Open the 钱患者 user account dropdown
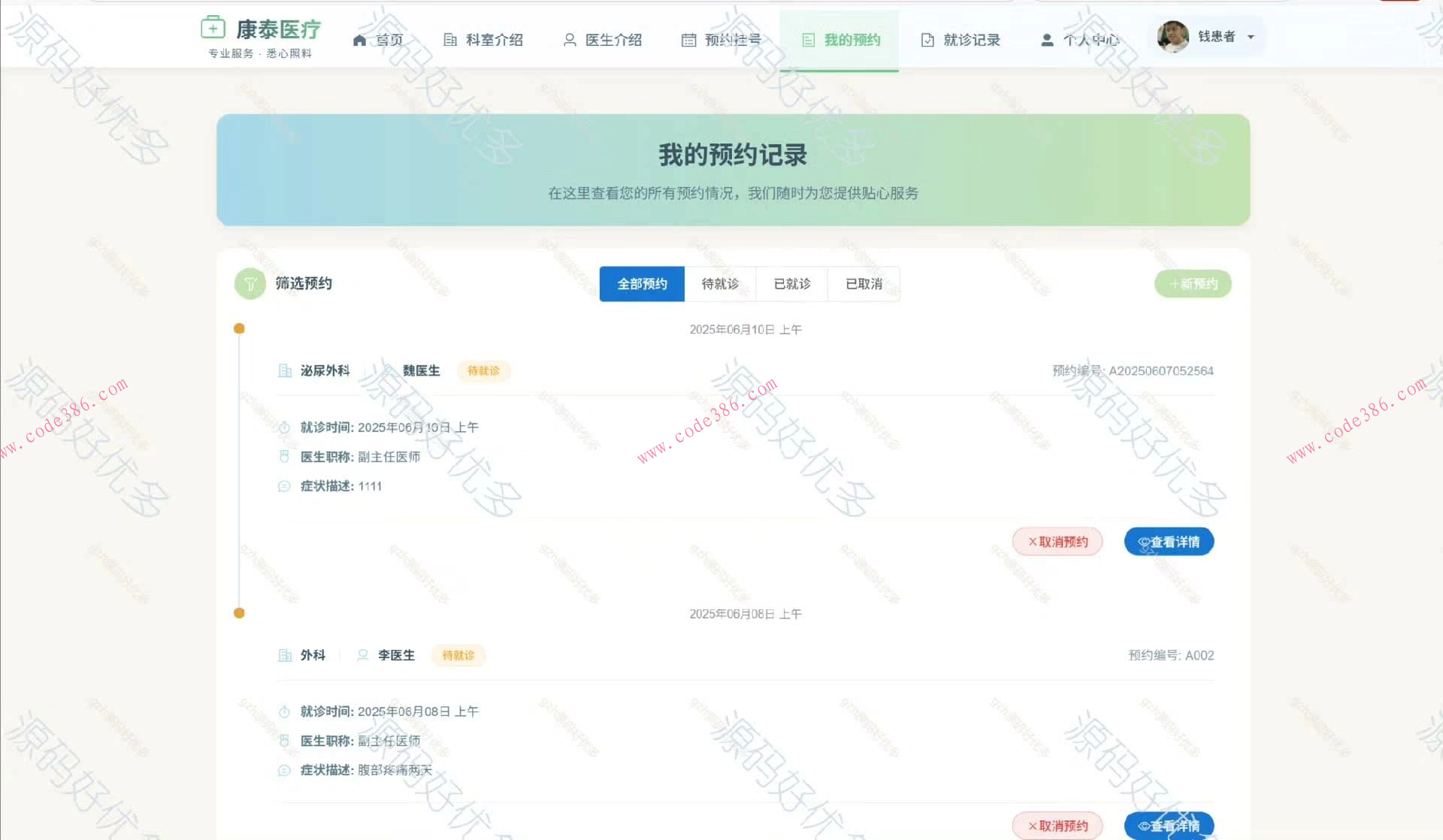The height and width of the screenshot is (840, 1443). coord(1218,36)
